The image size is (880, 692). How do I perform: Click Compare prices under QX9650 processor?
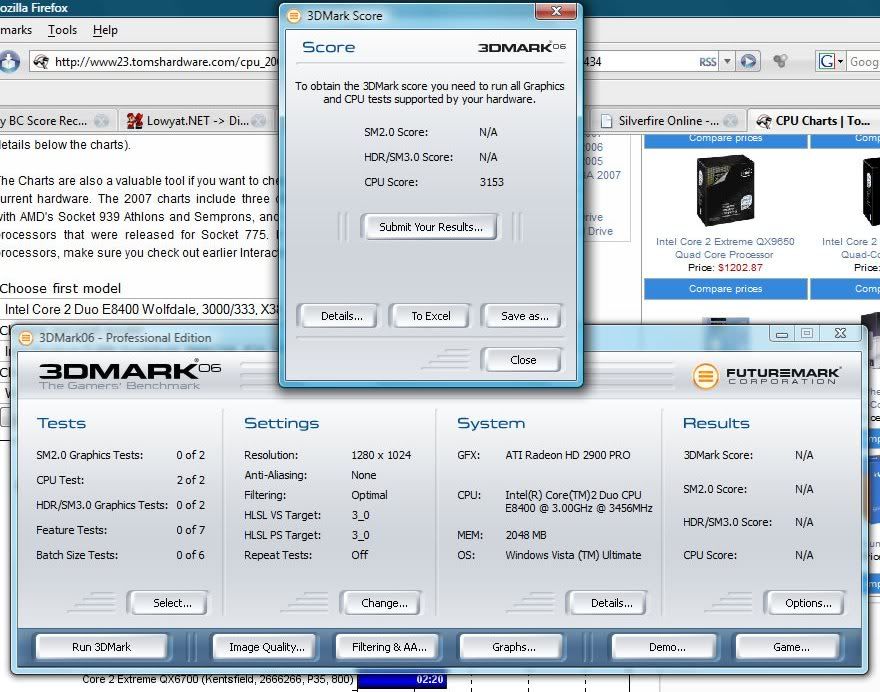pos(725,289)
